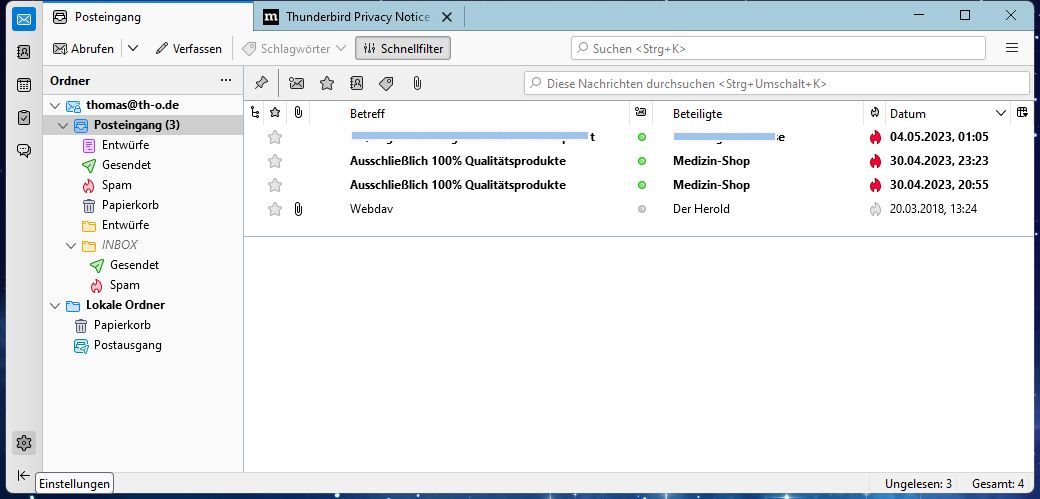Collapse the Lokale Ordner tree
Viewport: 1040px width, 499px height.
54,305
